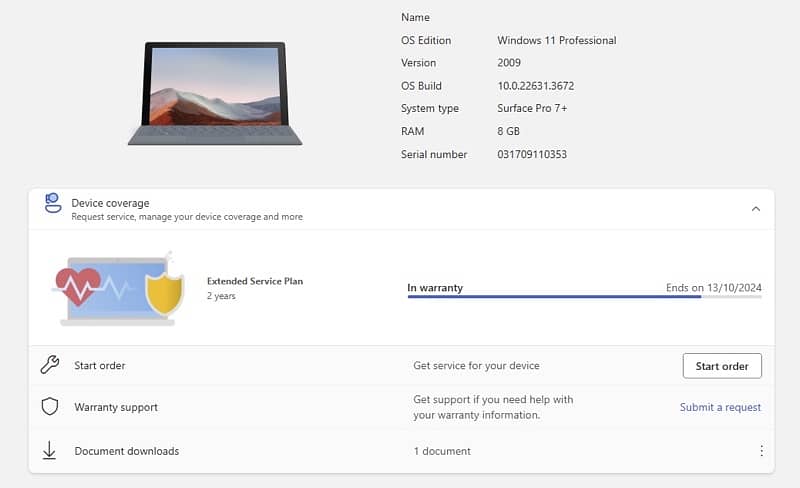
Task: Click the shield icon beside Warranty support
Action: pos(50,407)
